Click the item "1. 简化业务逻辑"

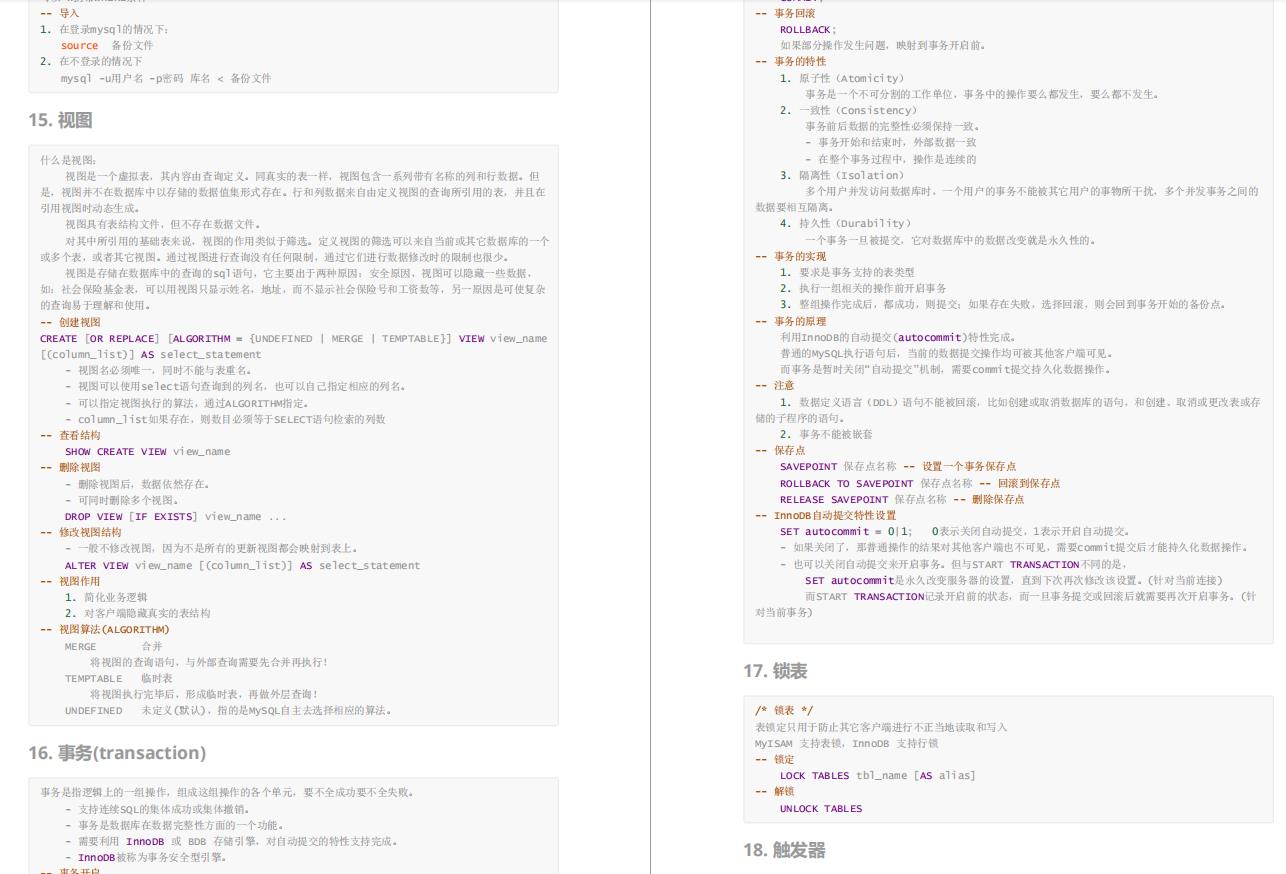click(x=106, y=597)
